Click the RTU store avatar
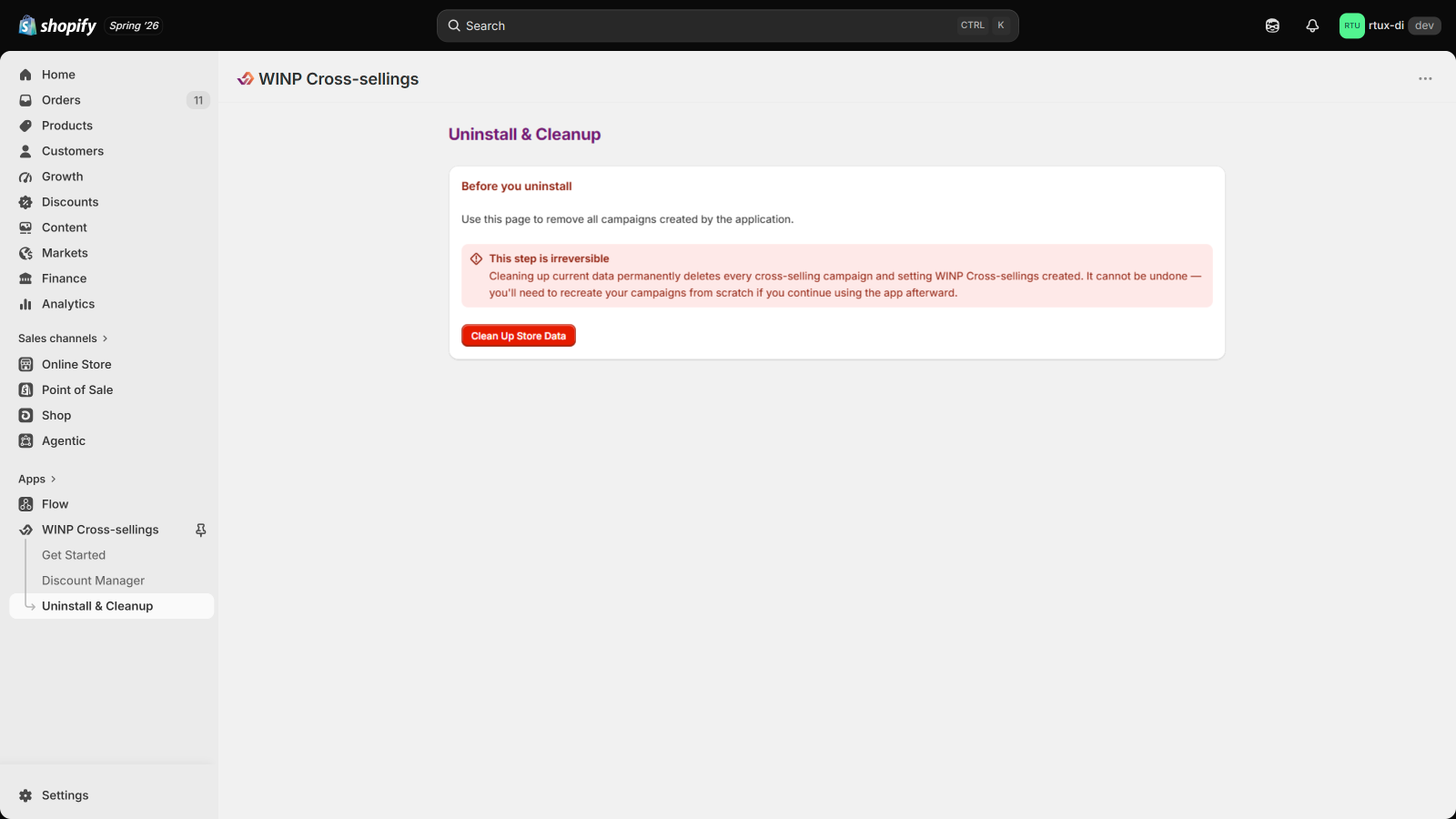 pyautogui.click(x=1352, y=25)
